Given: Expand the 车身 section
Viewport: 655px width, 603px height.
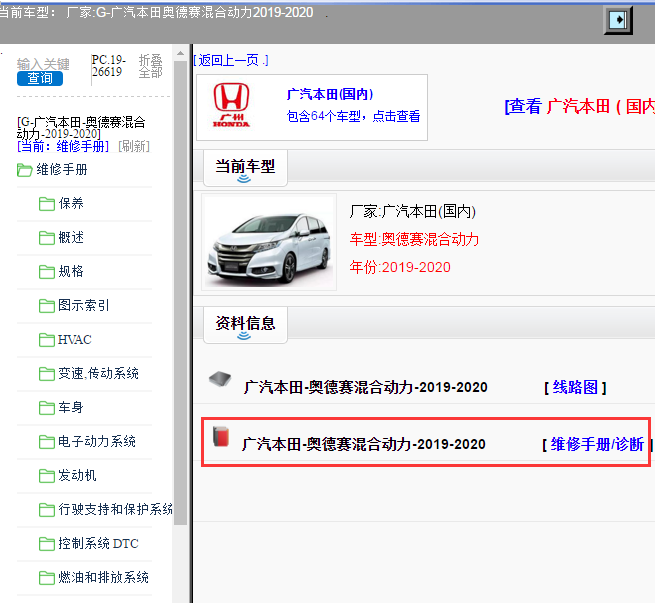Looking at the screenshot, I should click(71, 407).
